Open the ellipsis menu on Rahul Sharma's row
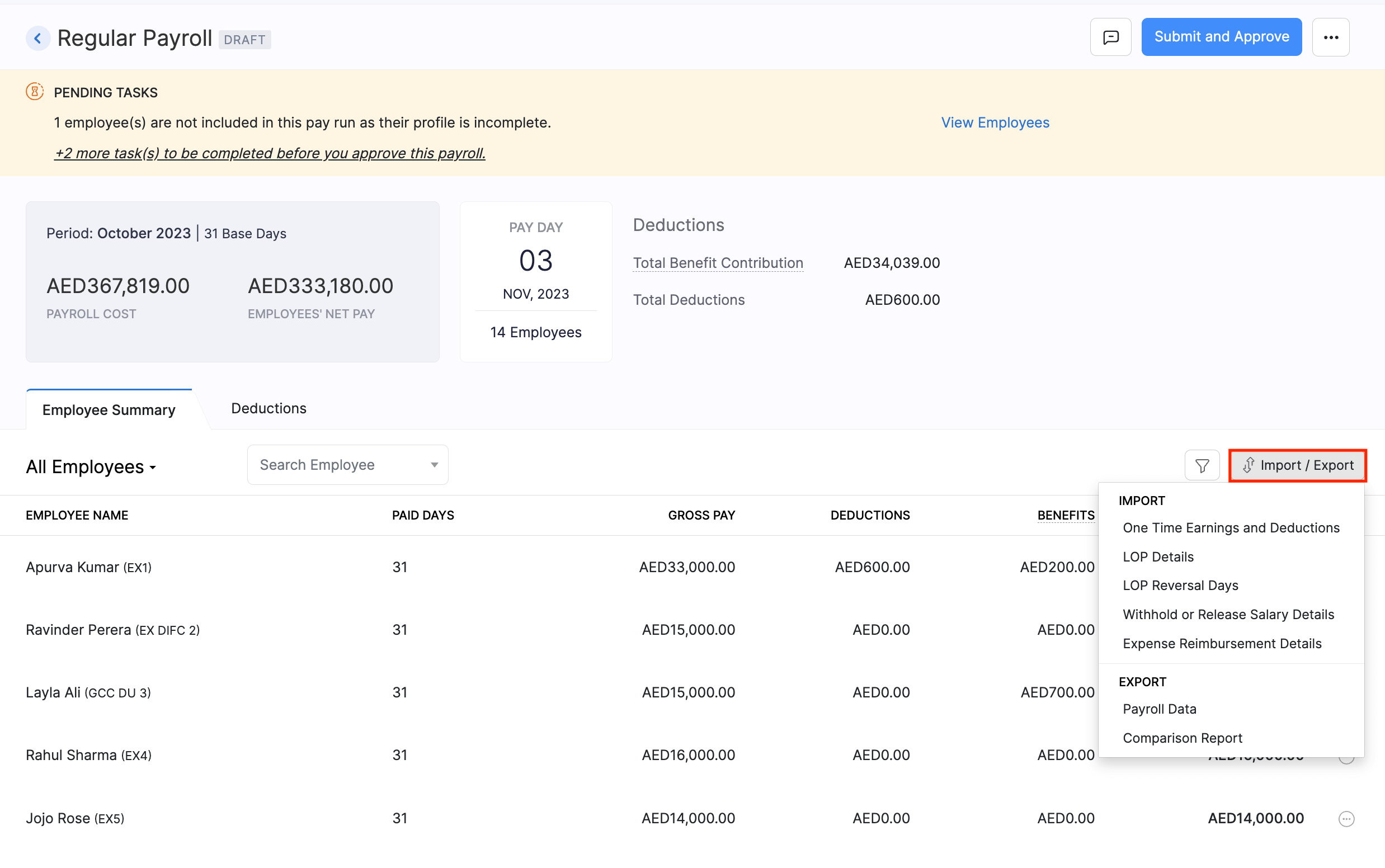Image resolution: width=1385 pixels, height=868 pixels. point(1346,757)
